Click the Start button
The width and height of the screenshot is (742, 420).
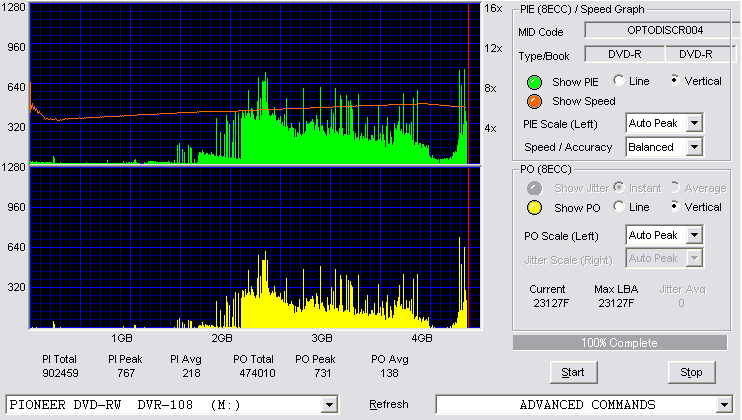pos(573,373)
